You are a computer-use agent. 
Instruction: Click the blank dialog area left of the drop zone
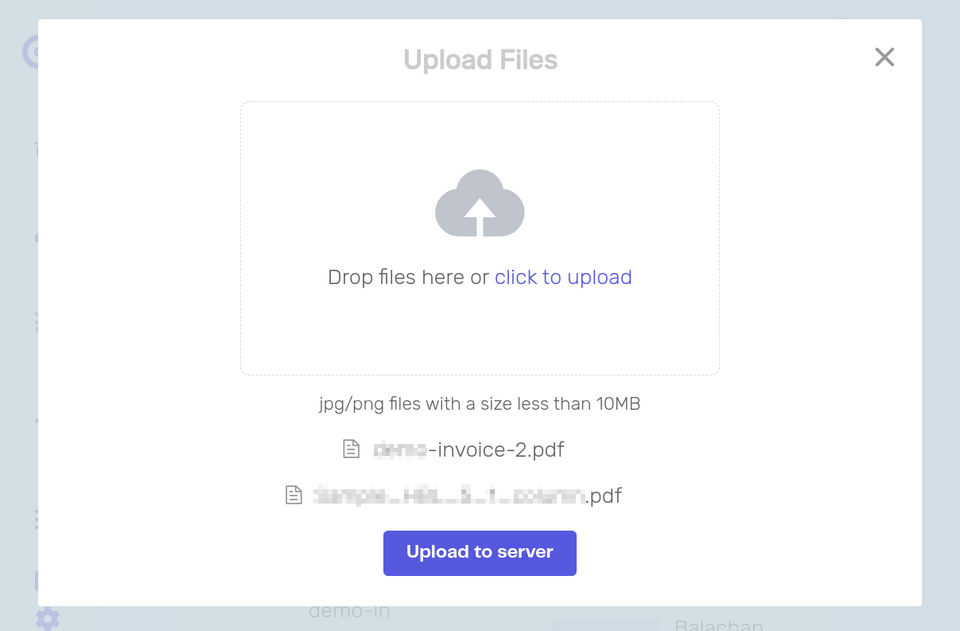point(140,240)
